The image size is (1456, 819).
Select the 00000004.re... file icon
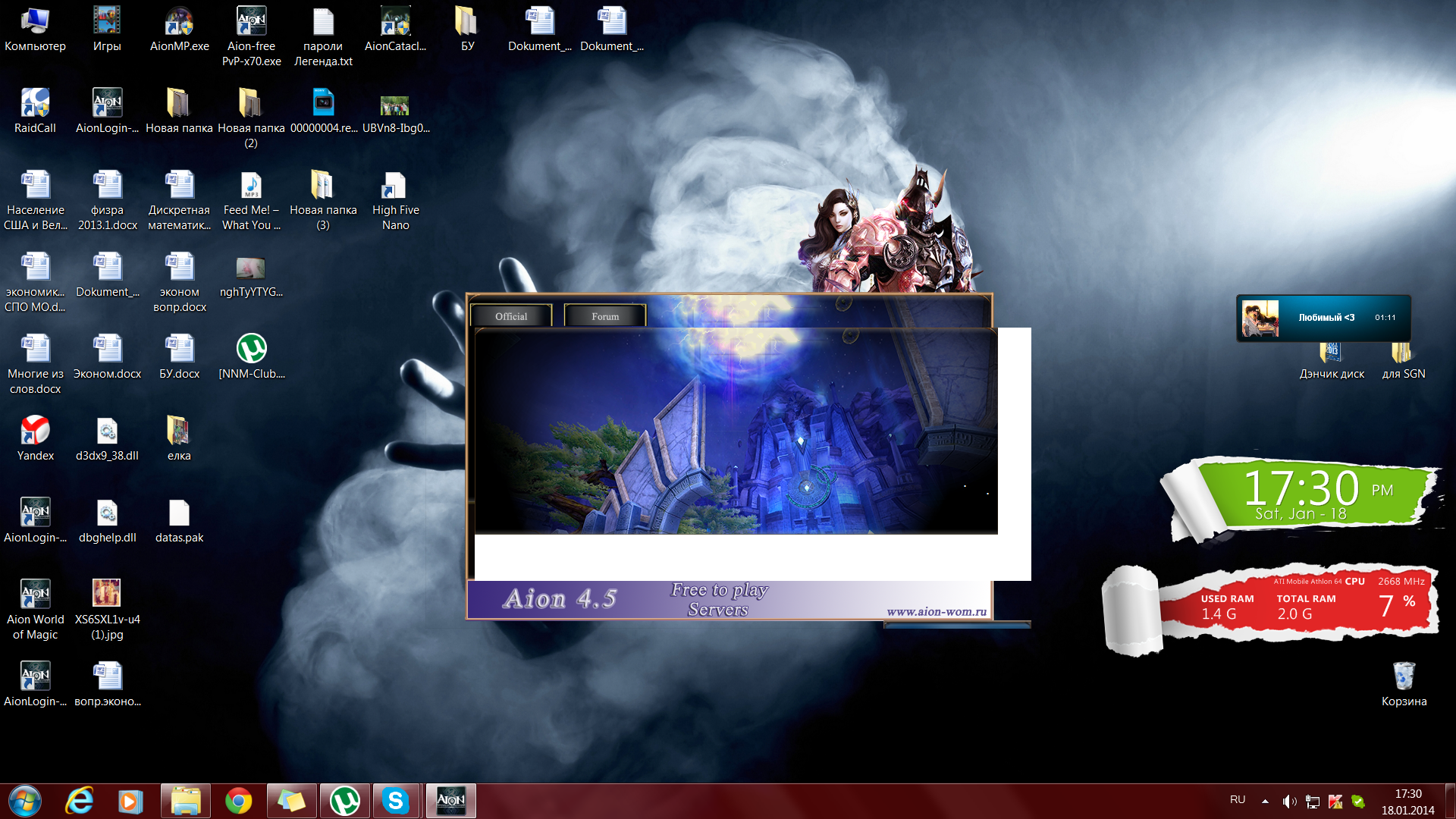(x=324, y=111)
